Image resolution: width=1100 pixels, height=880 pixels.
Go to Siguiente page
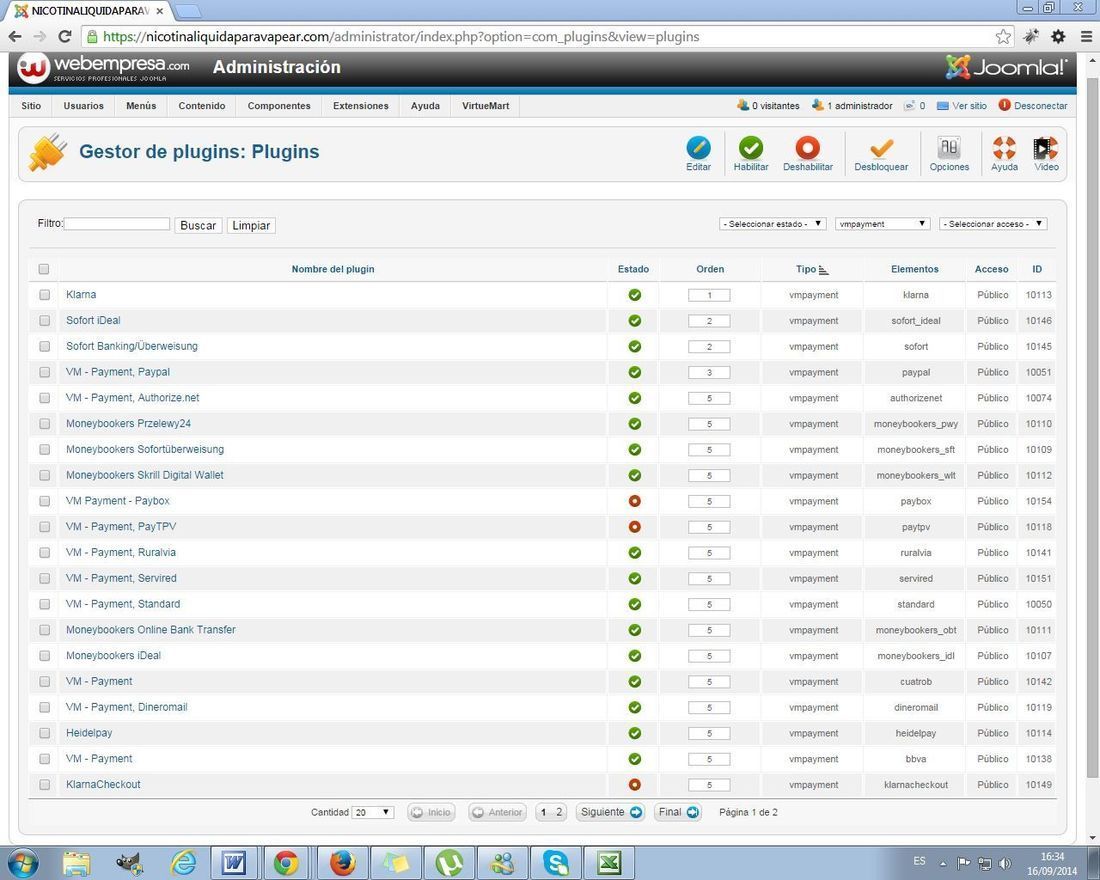(x=610, y=812)
